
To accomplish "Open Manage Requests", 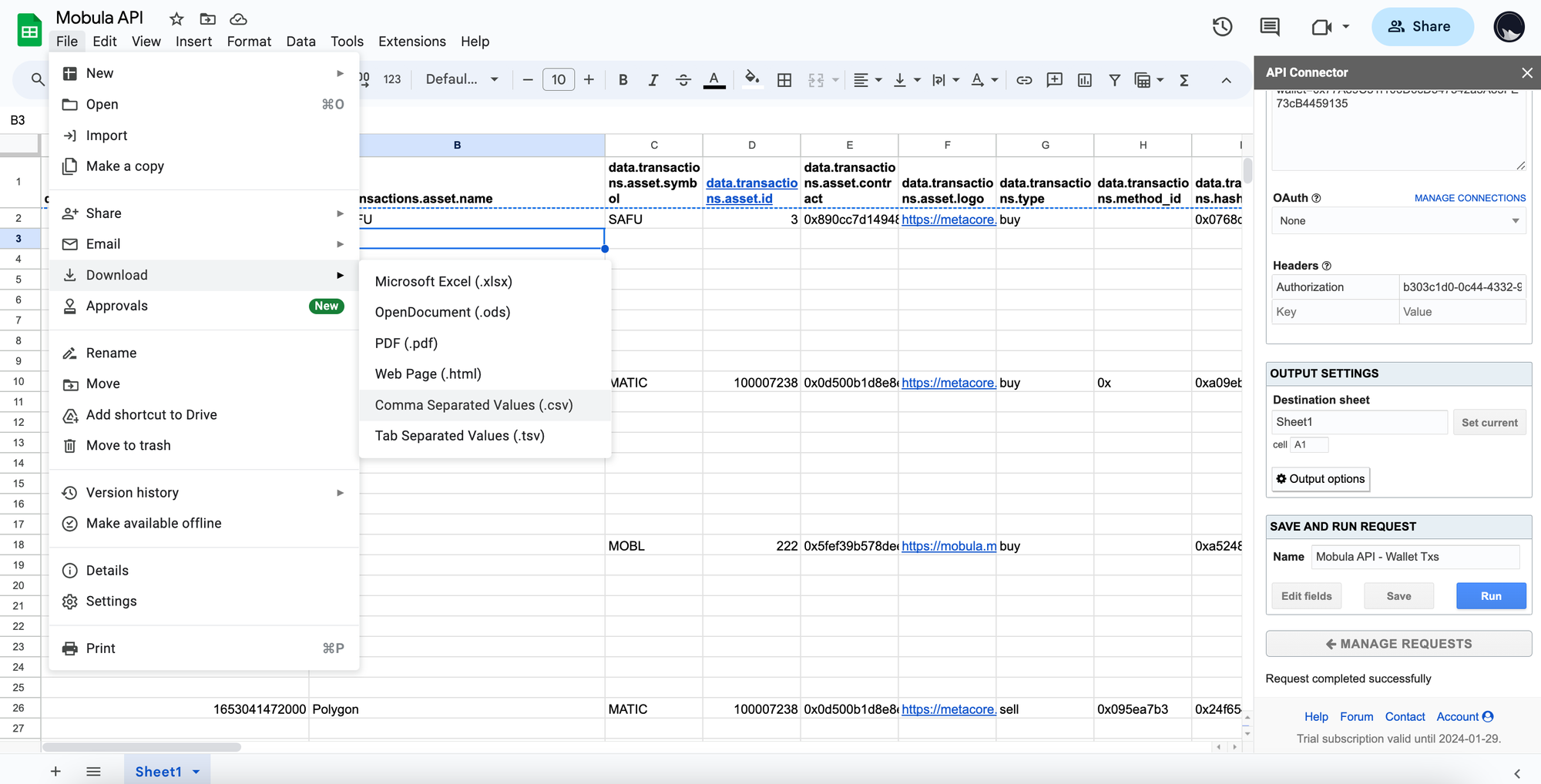I will click(x=1398, y=644).
